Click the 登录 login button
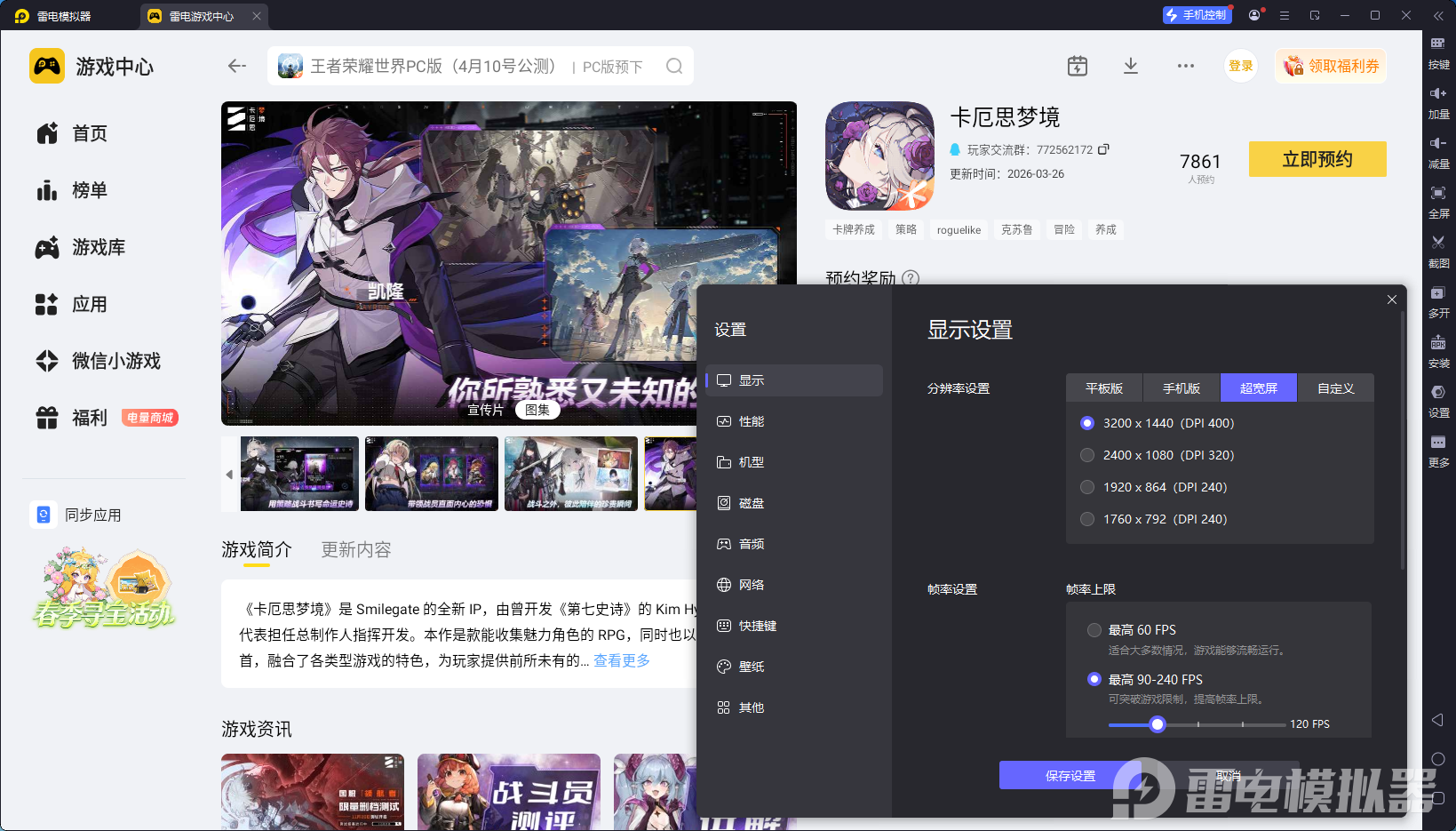The width and height of the screenshot is (1456, 831). [1241, 66]
